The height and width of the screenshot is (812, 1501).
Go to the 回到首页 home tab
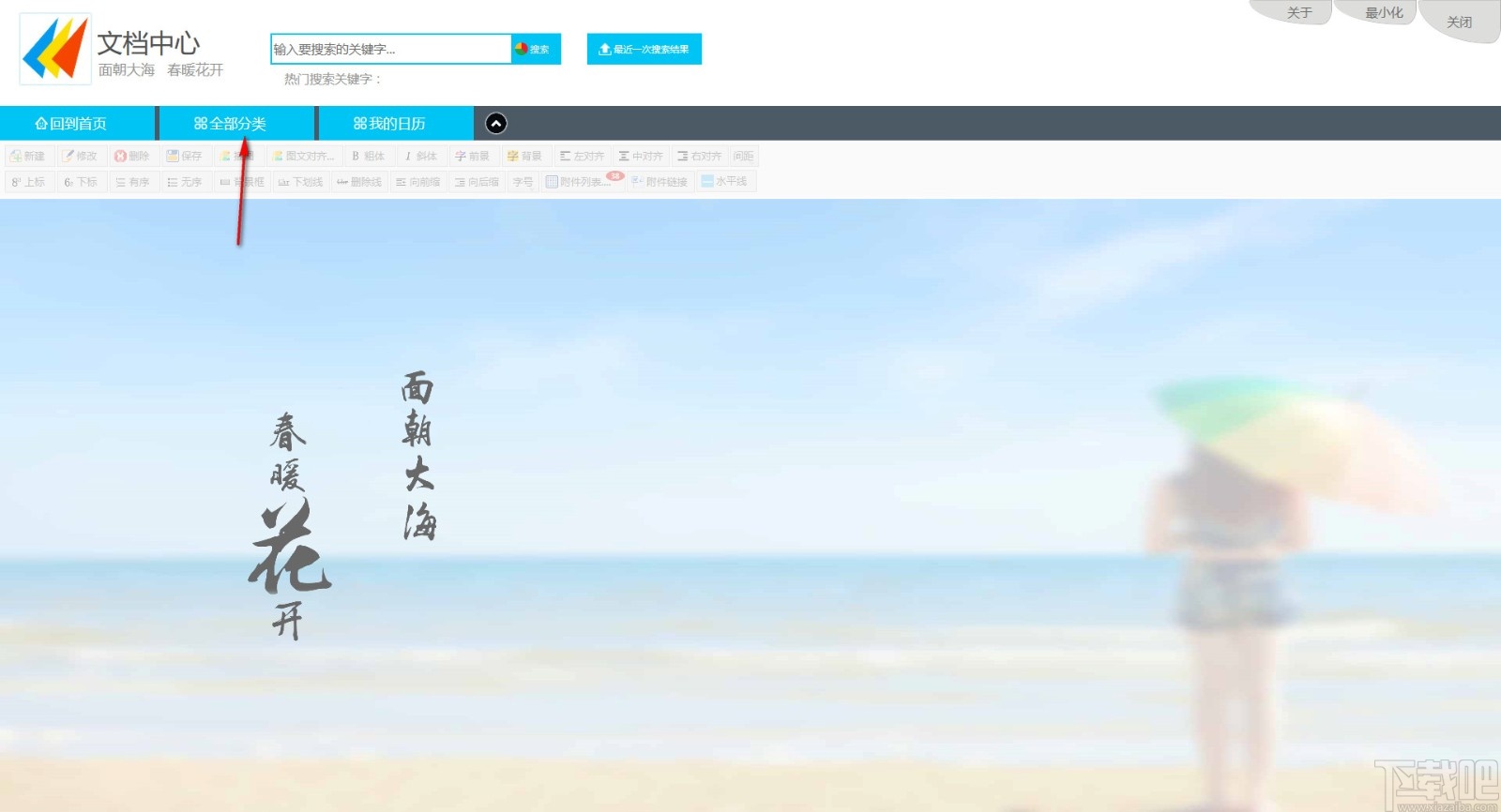click(x=77, y=123)
